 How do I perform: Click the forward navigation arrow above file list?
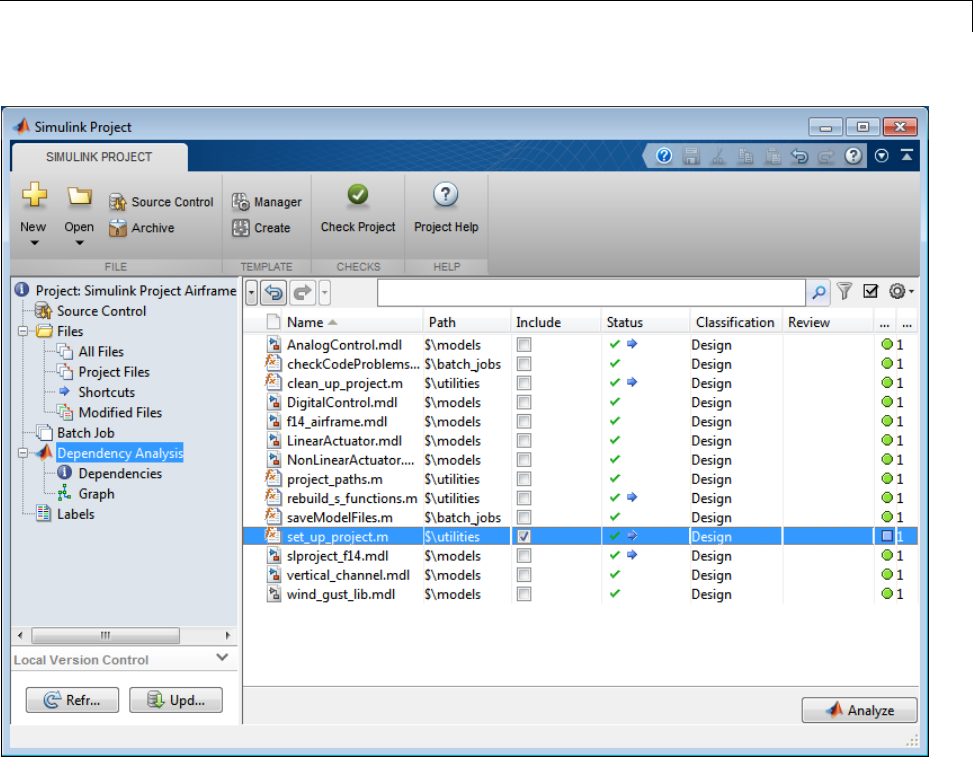tap(302, 292)
